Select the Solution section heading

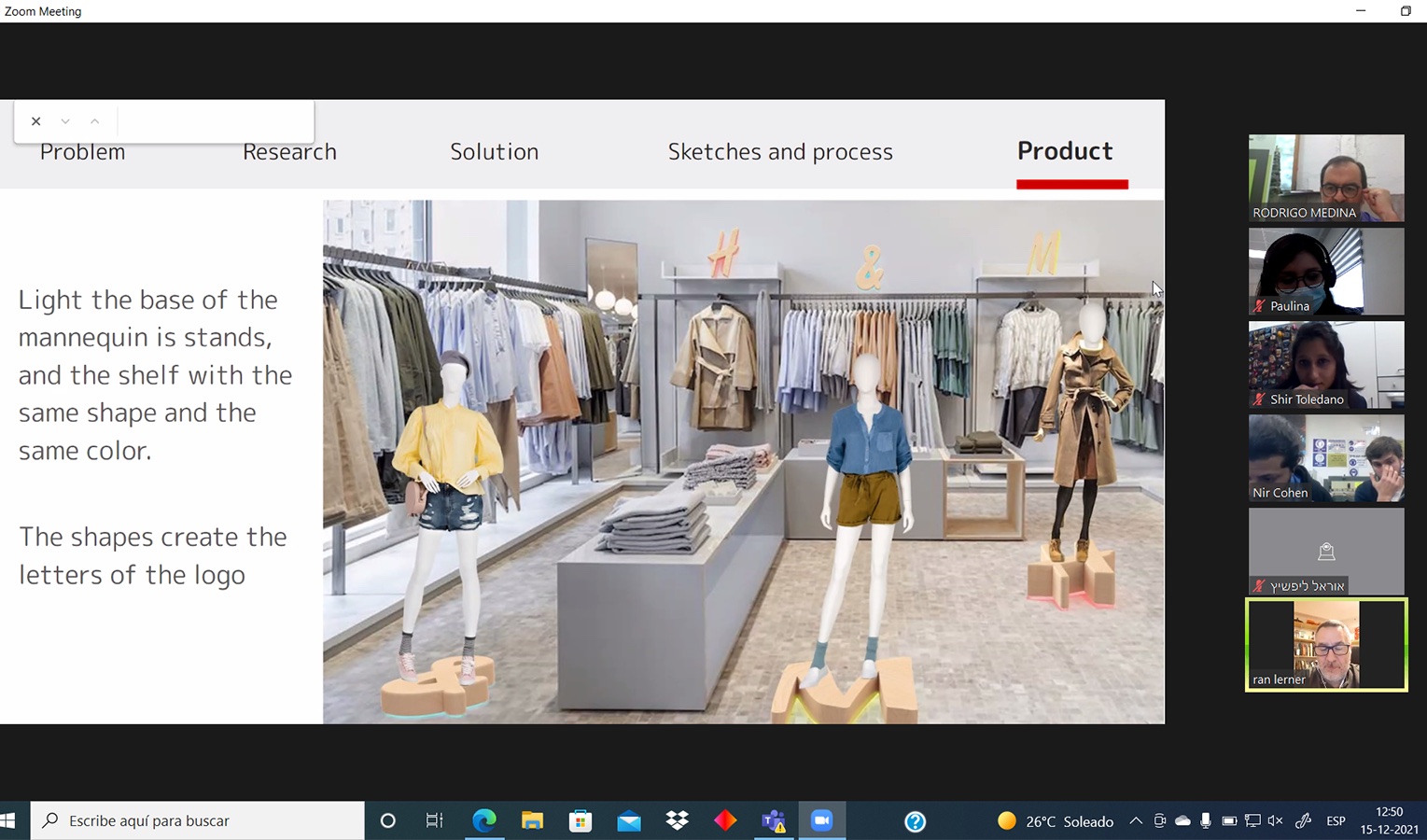point(494,152)
